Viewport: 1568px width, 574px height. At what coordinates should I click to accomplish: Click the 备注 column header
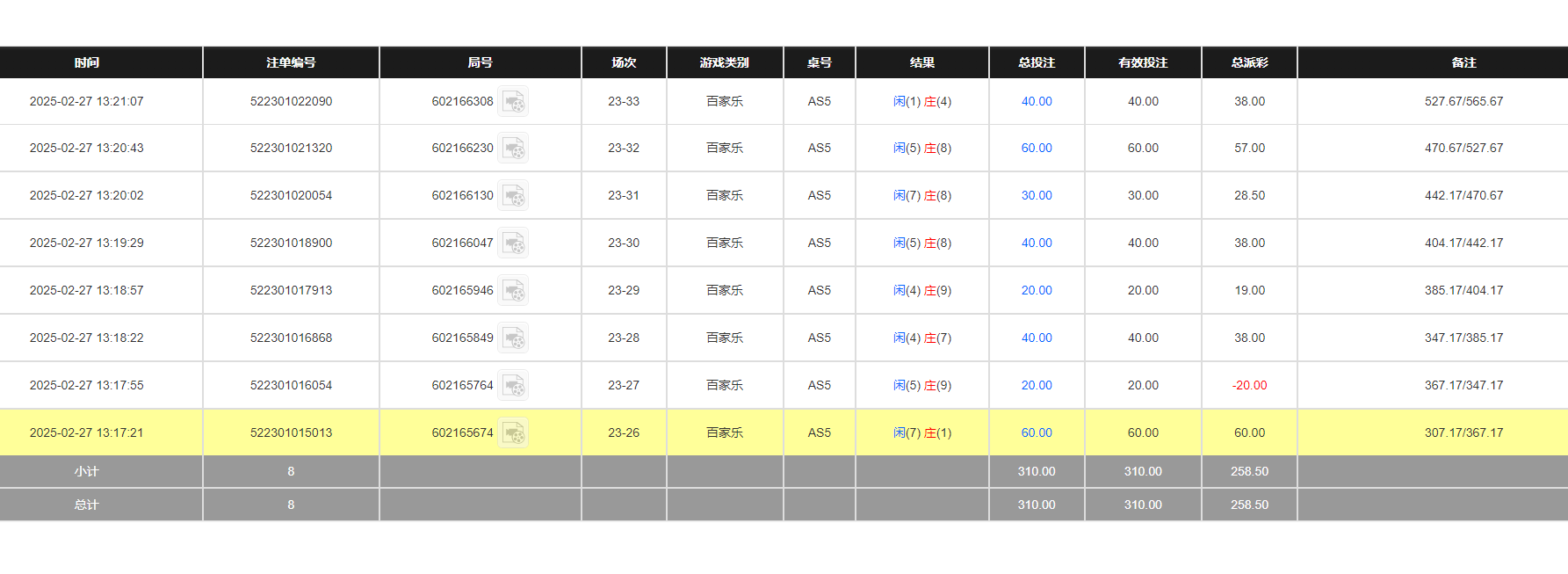1463,63
